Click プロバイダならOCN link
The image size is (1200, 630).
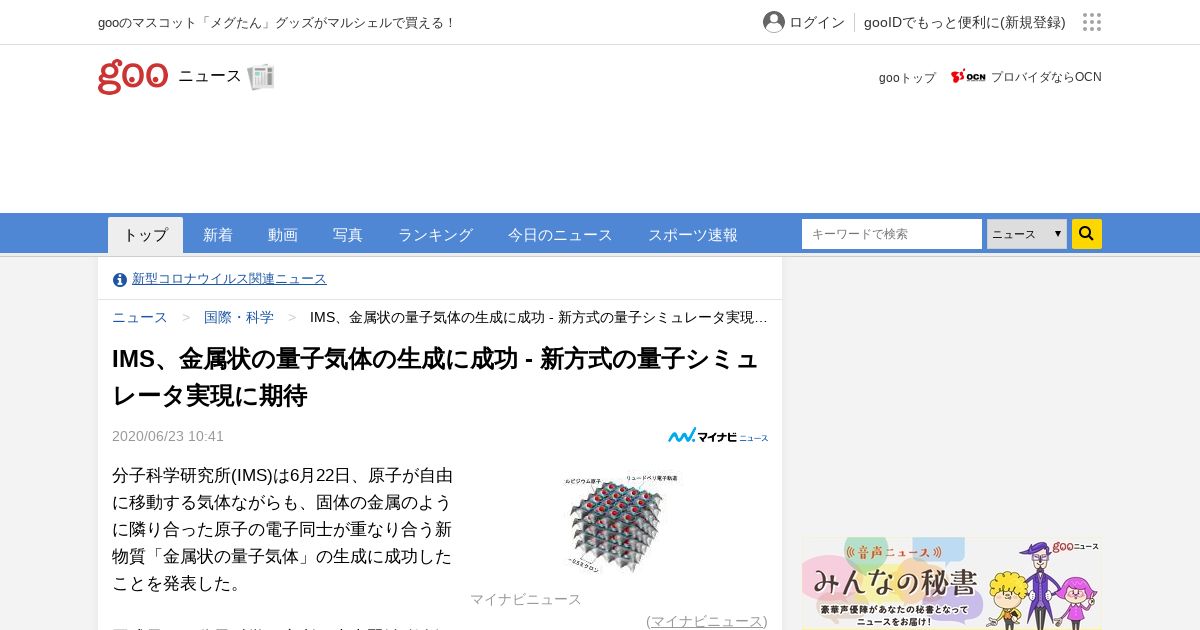coord(1046,77)
